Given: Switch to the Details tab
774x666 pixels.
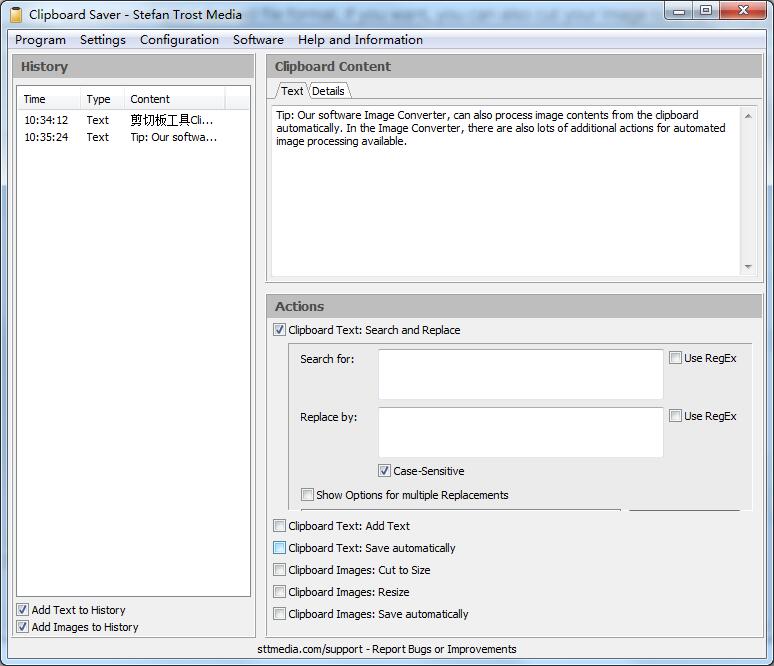Looking at the screenshot, I should [x=328, y=91].
